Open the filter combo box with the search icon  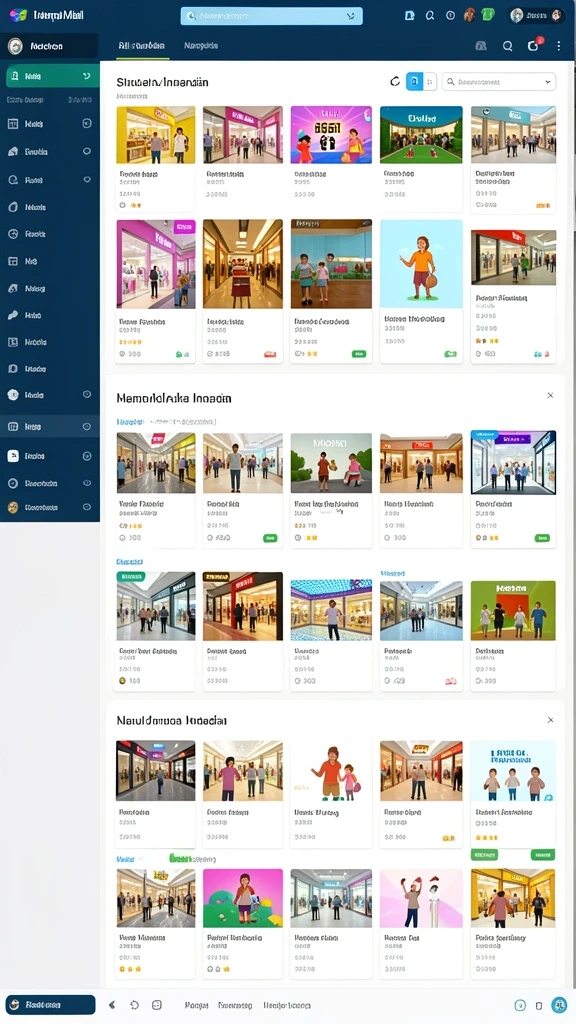499,82
